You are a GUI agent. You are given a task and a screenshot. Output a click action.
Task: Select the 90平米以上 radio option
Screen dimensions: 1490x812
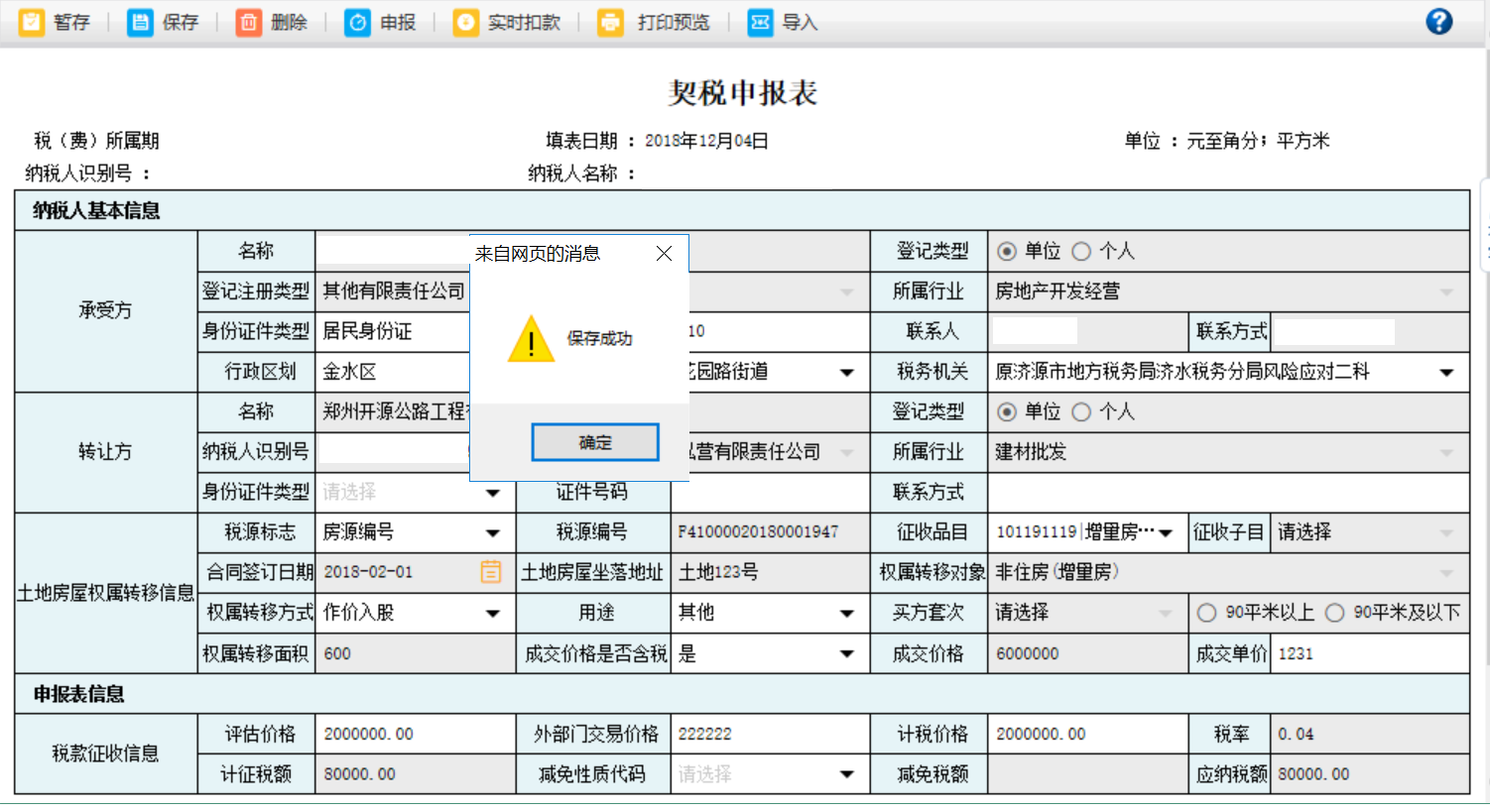click(x=1206, y=613)
